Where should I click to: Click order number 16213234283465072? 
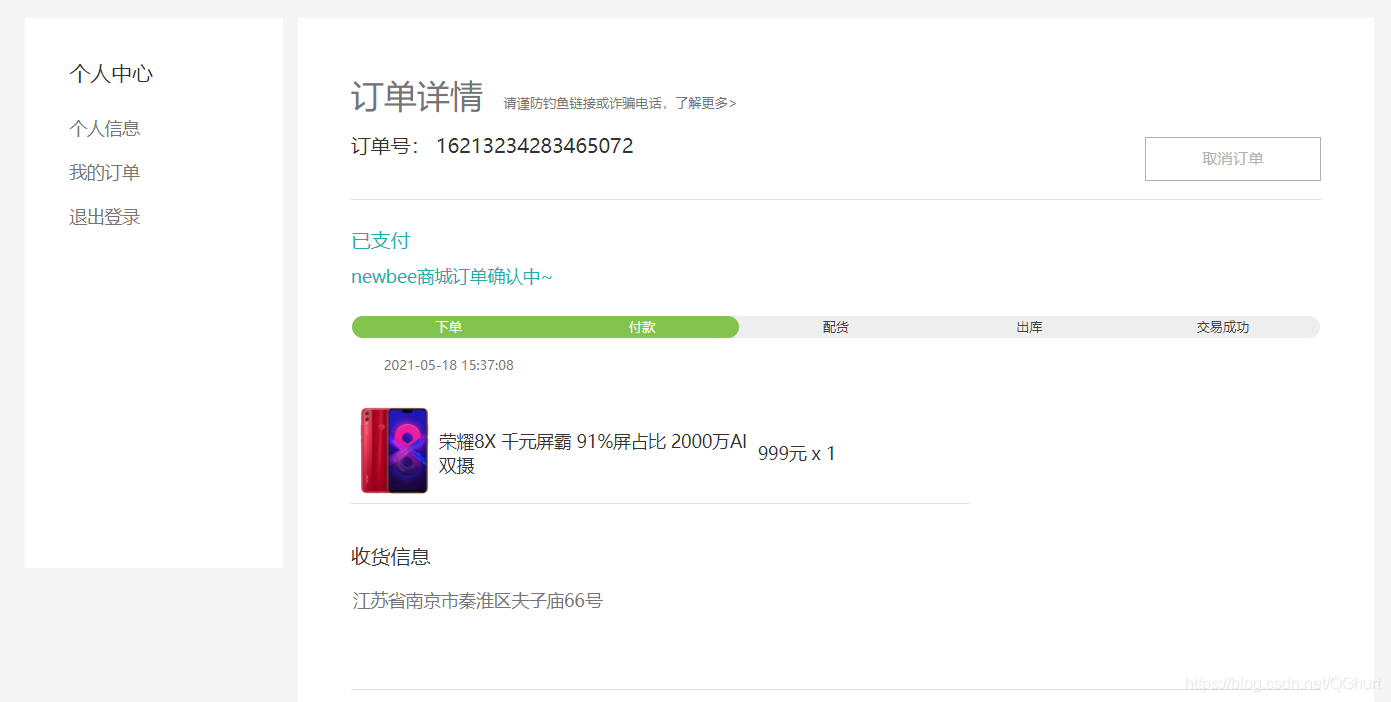point(535,146)
